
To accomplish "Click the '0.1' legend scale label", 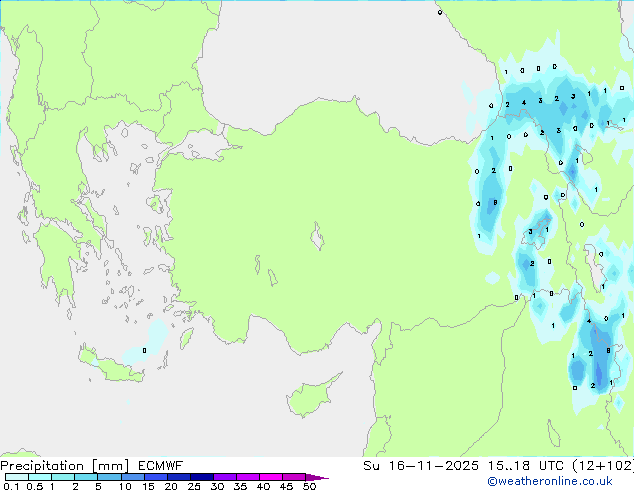I will [x=11, y=486].
